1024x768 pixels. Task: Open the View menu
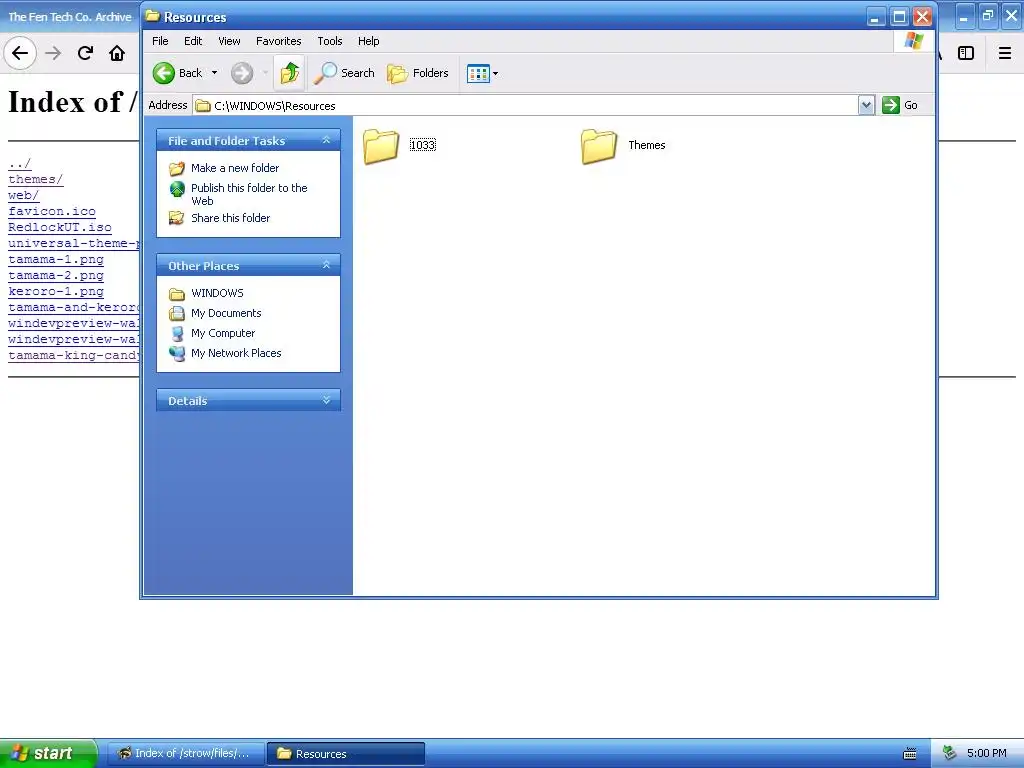click(x=229, y=41)
